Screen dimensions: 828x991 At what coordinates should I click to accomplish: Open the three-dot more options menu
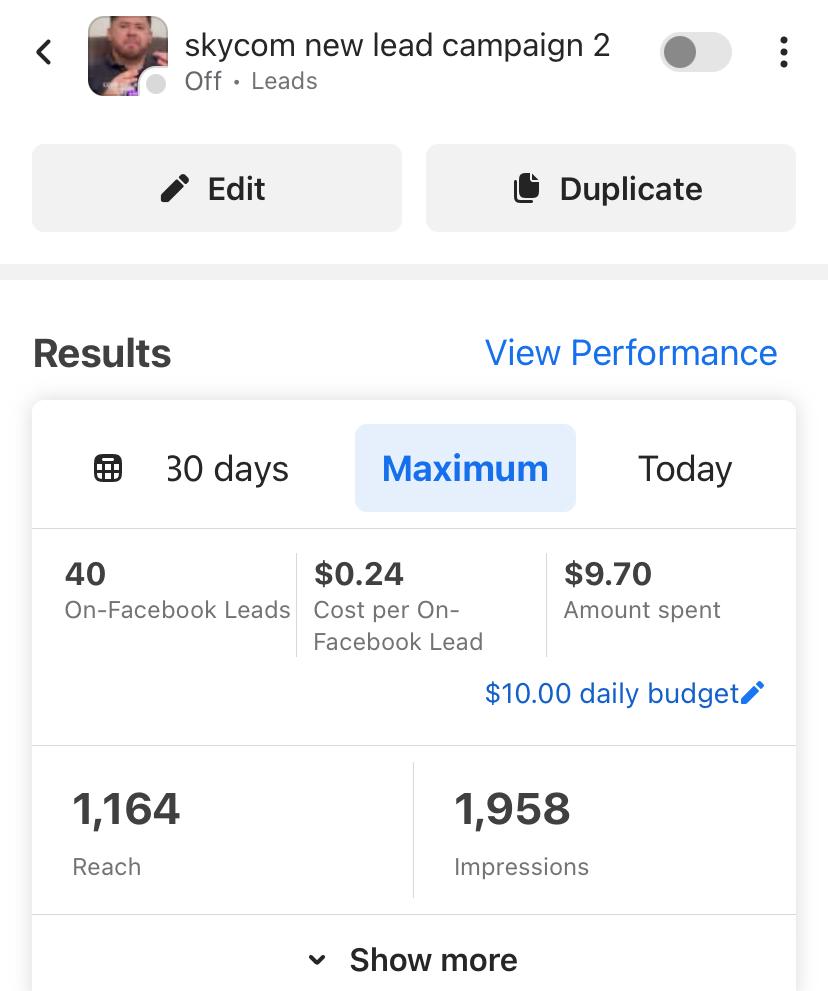(x=784, y=52)
